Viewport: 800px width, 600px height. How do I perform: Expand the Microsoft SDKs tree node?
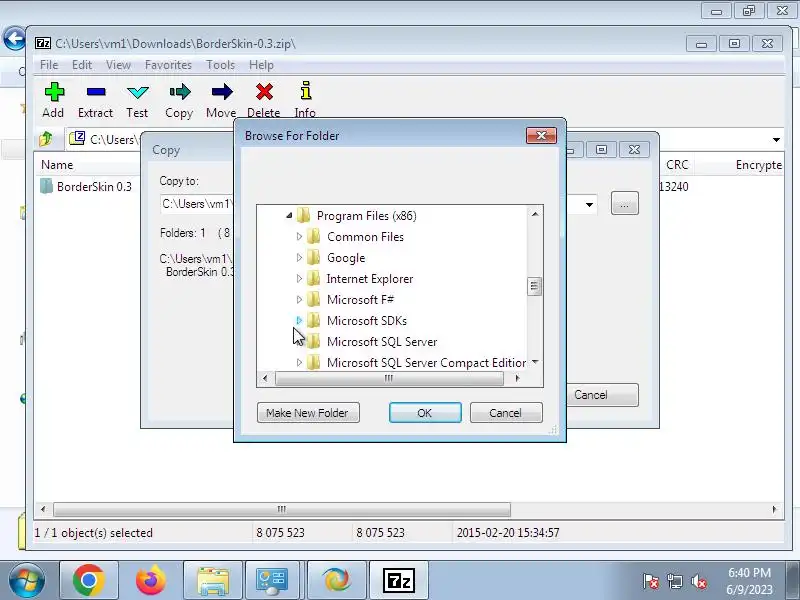click(x=299, y=320)
